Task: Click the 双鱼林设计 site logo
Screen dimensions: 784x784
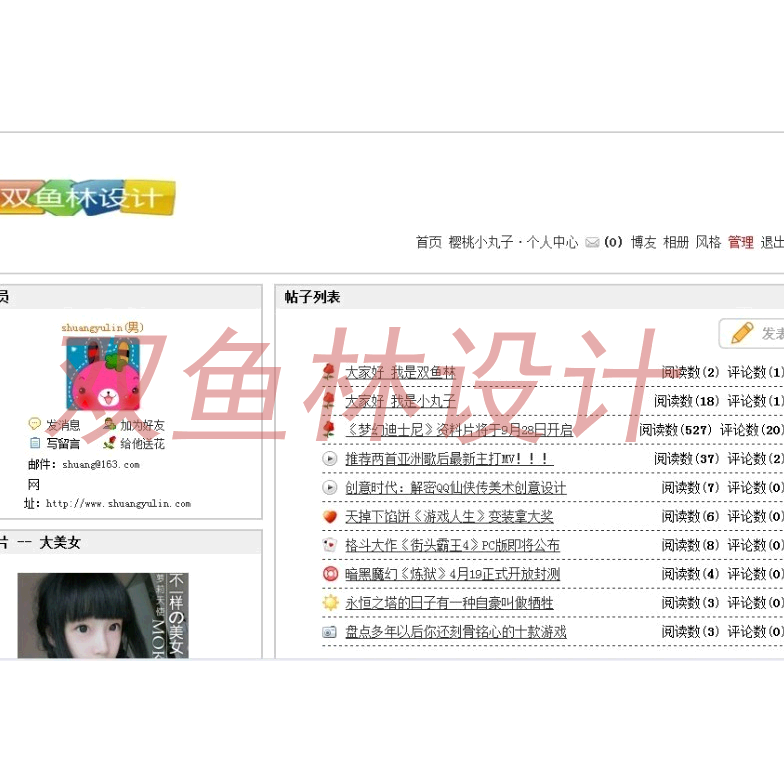Action: (87, 198)
